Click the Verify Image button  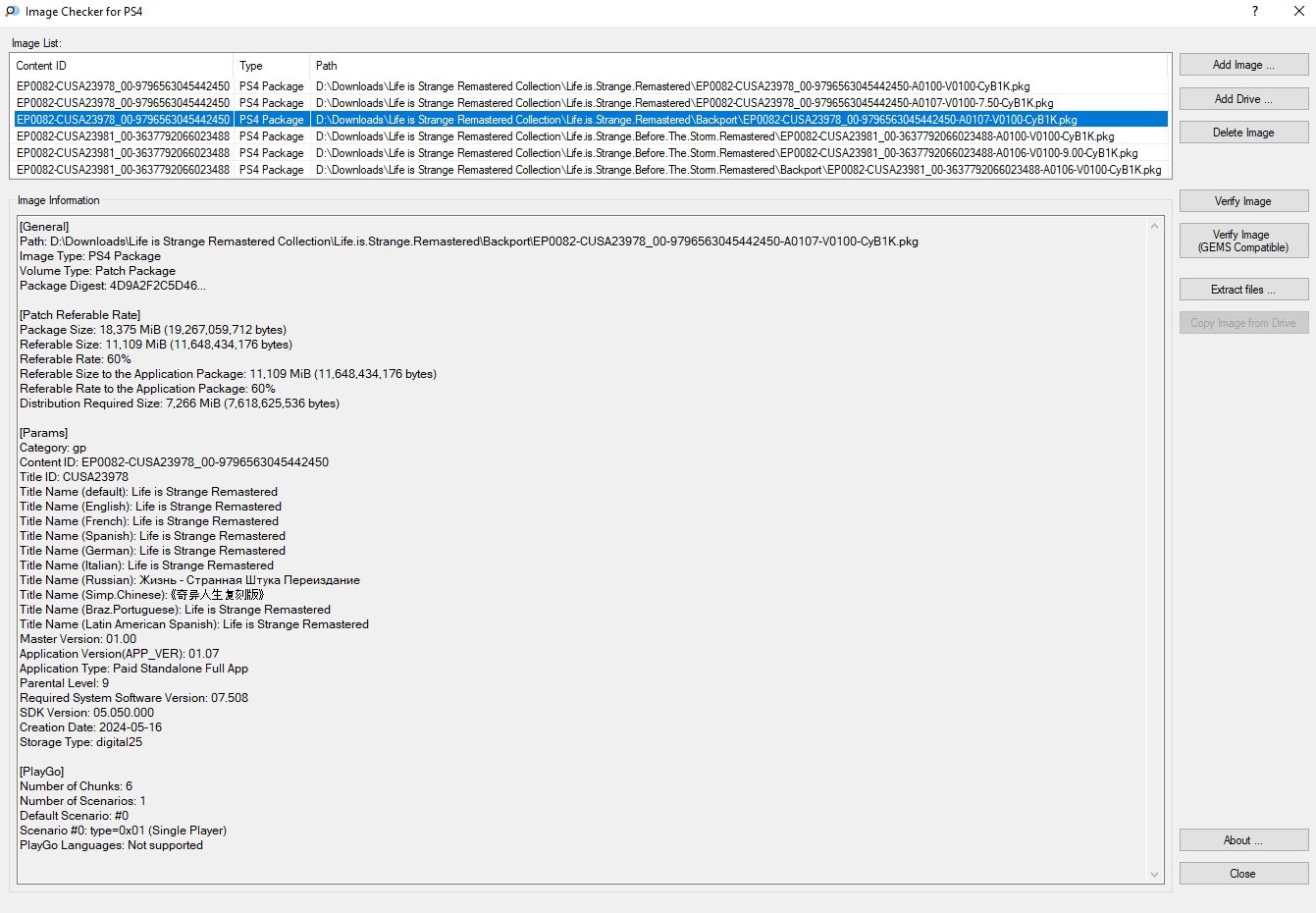[1243, 201]
